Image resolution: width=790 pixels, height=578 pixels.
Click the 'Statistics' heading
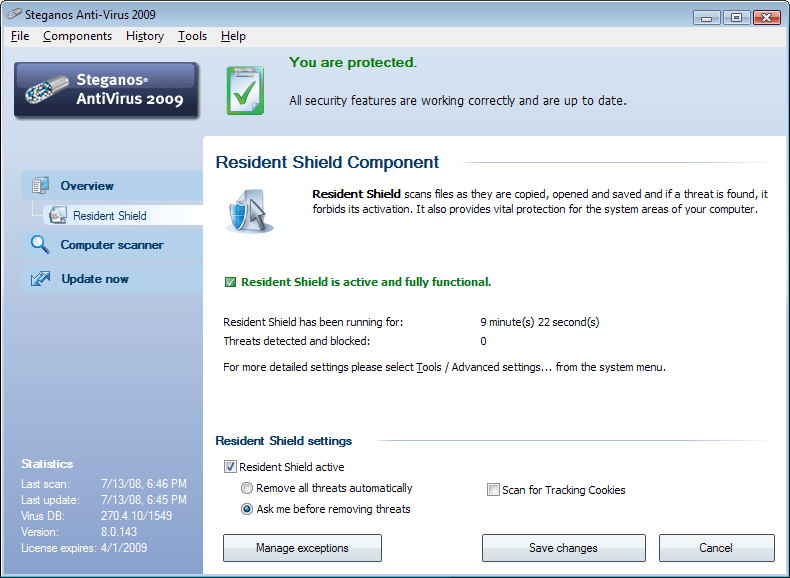47,464
